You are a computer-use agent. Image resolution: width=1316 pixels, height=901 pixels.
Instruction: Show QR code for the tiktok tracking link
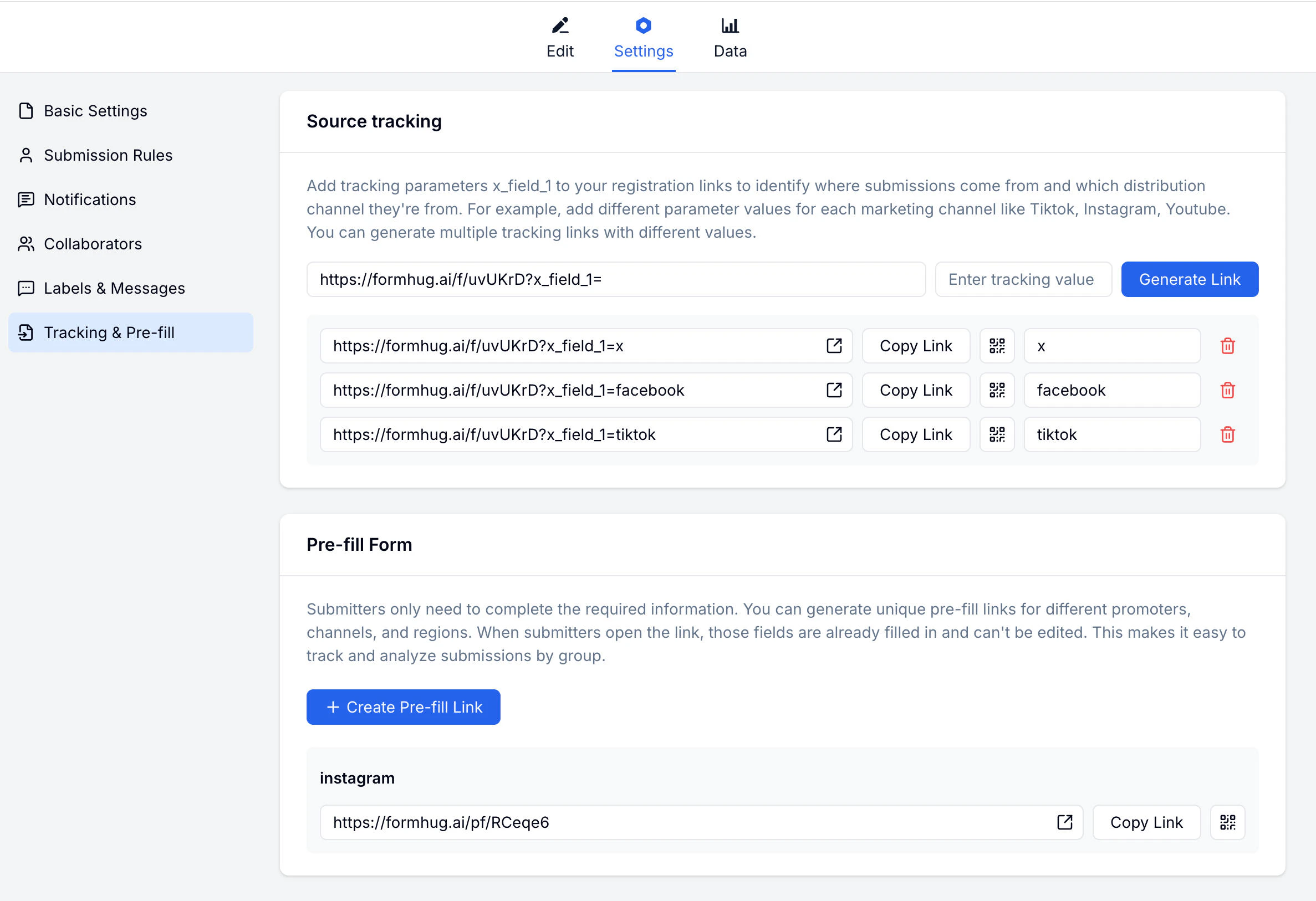pyautogui.click(x=997, y=434)
